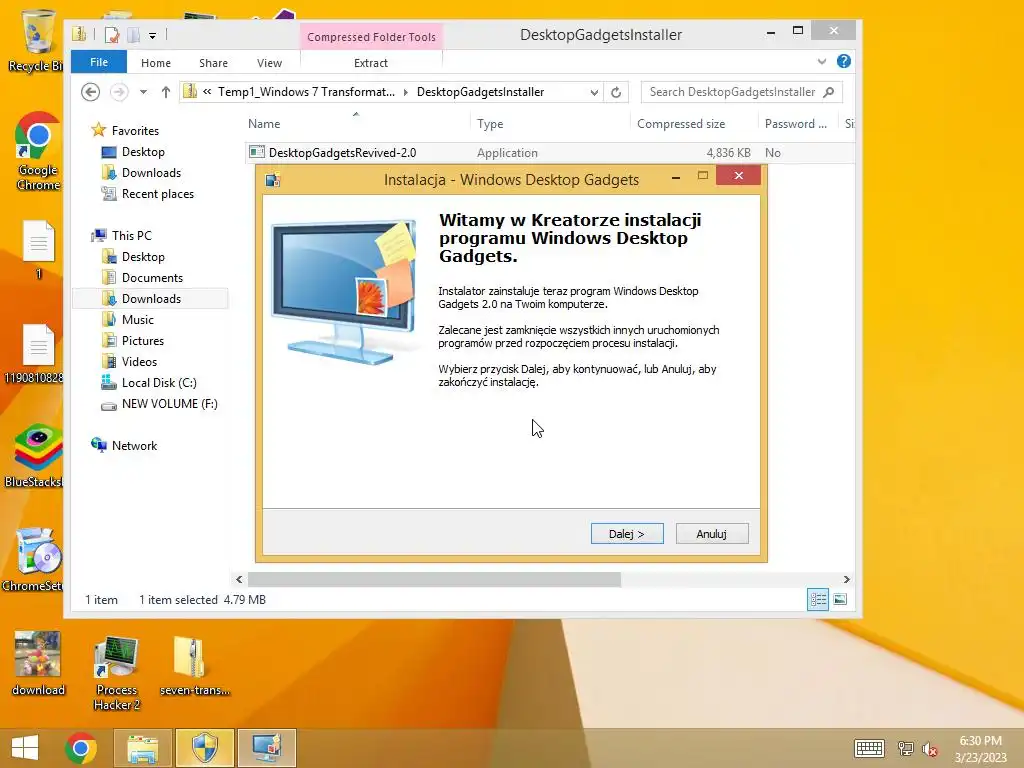Click the muted volume tray icon
This screenshot has width=1024, height=768.
(930, 749)
